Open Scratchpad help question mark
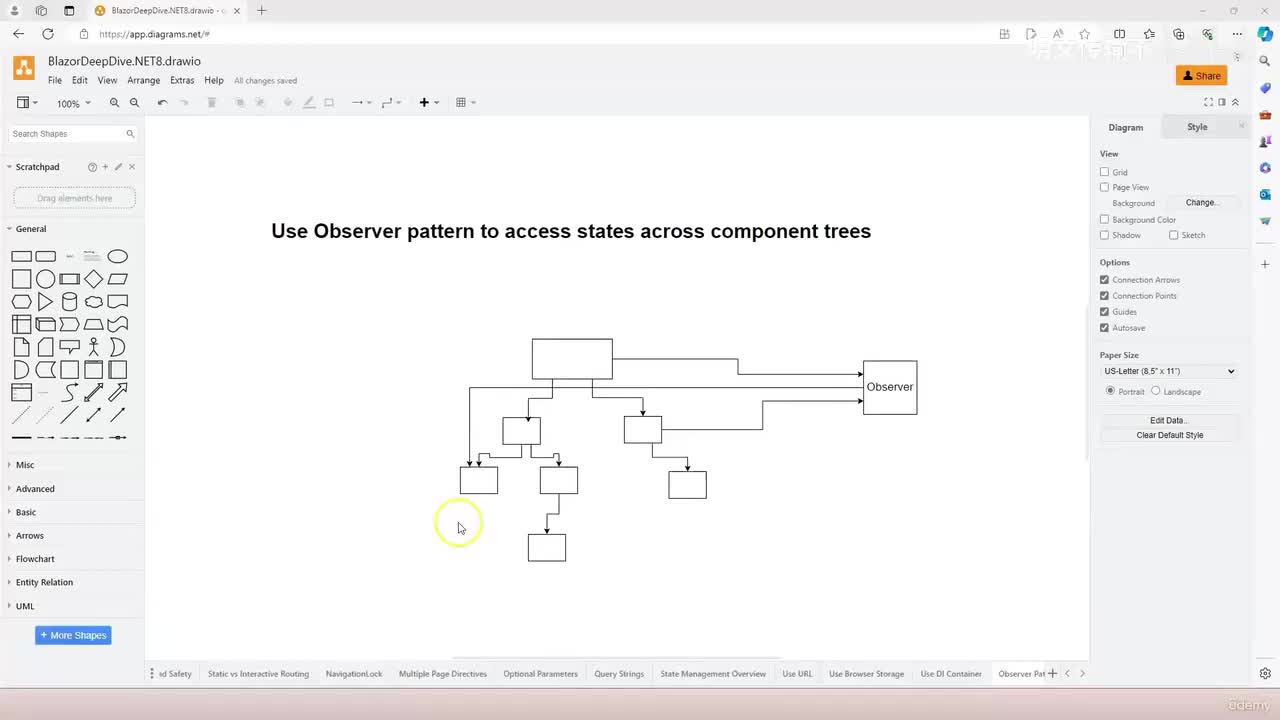Image resolution: width=1280 pixels, height=720 pixels. point(92,167)
